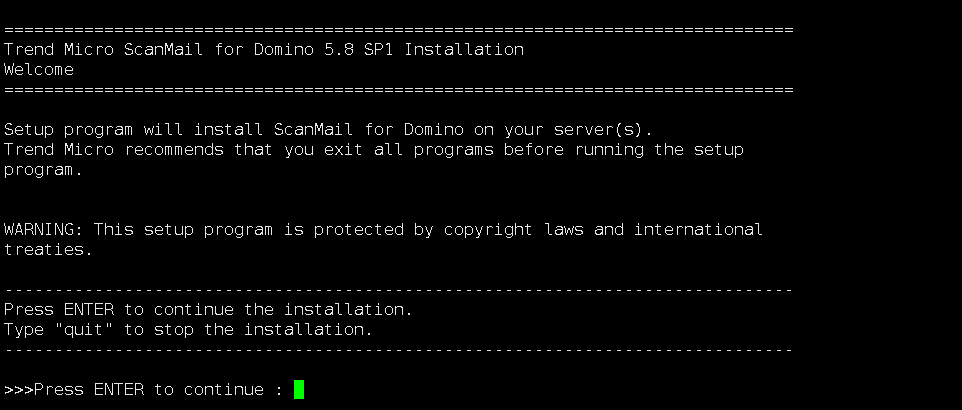Image resolution: width=962 pixels, height=410 pixels.
Task: Click the green terminal cursor block
Action: (x=299, y=389)
